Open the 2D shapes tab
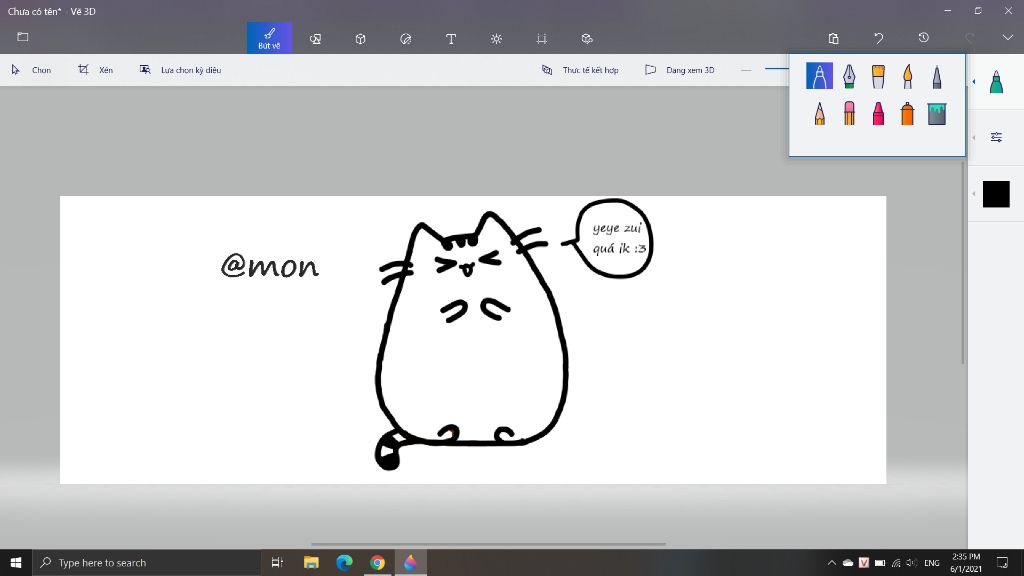This screenshot has width=1024, height=576. (315, 39)
